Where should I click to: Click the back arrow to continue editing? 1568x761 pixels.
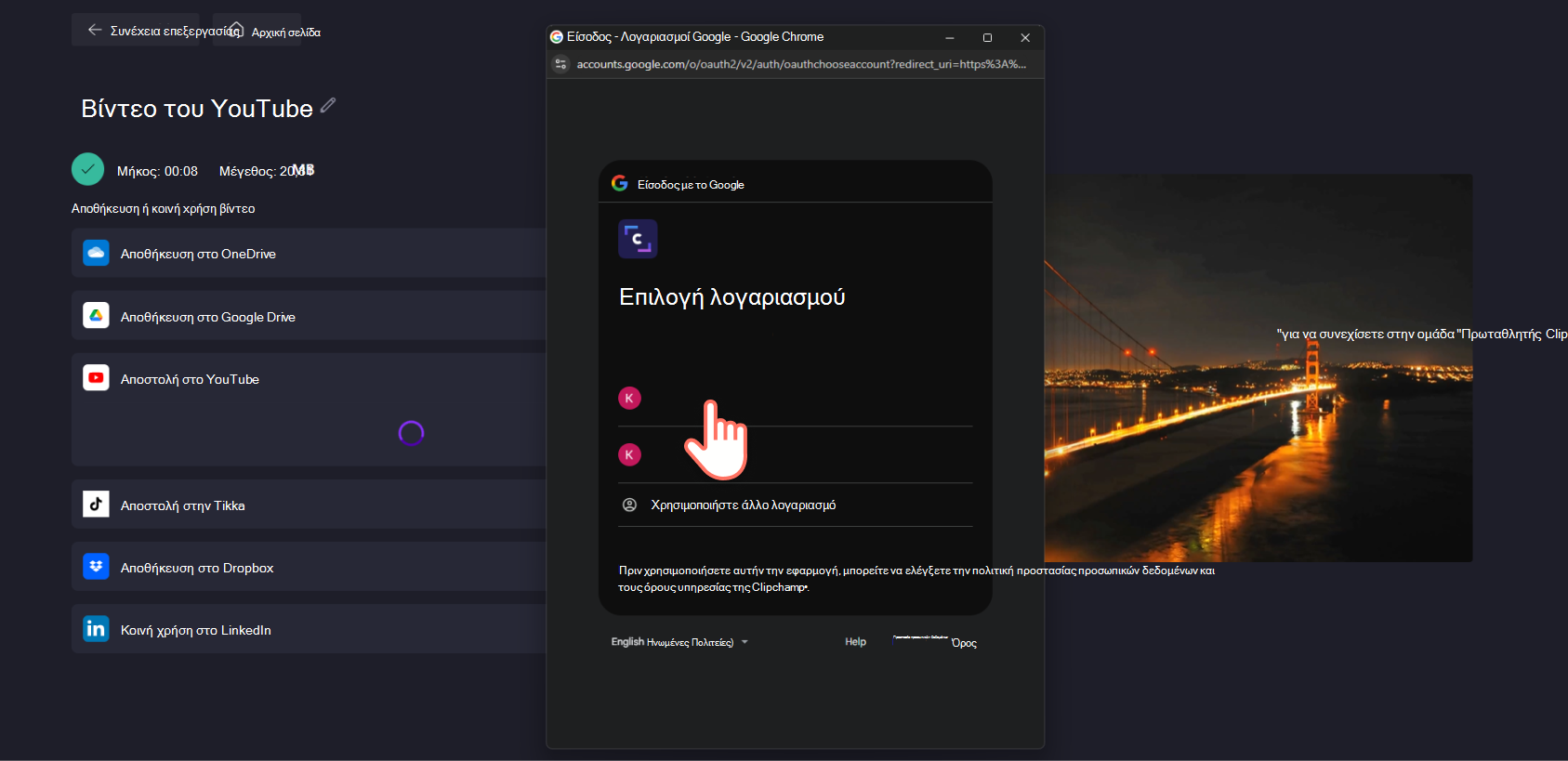point(95,31)
